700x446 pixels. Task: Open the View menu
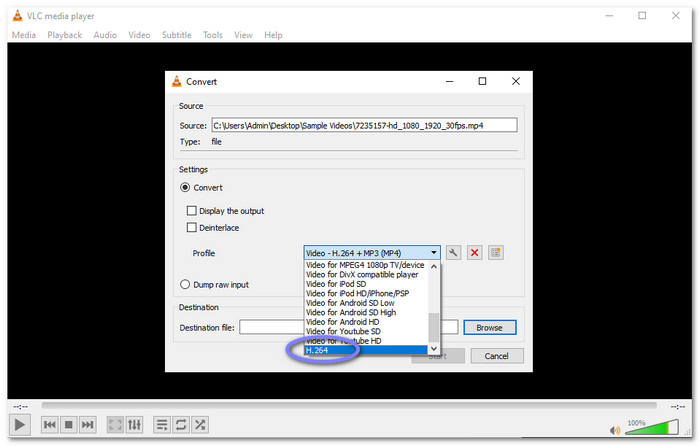[243, 35]
